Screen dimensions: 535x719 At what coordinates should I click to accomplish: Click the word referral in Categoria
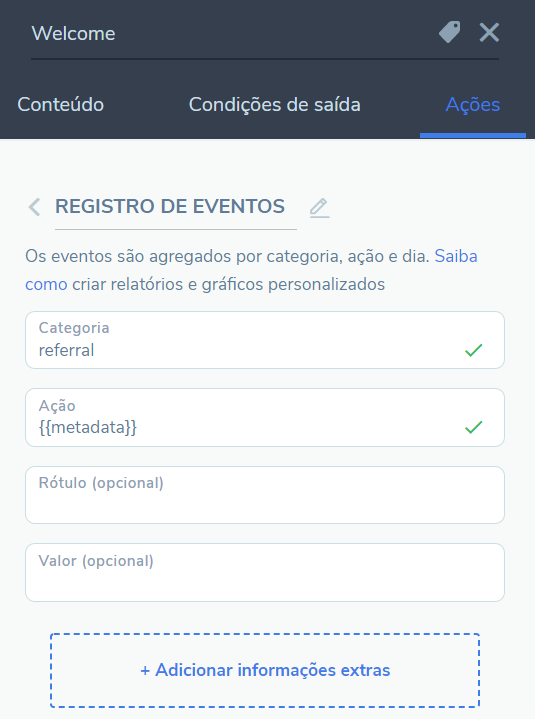point(66,350)
